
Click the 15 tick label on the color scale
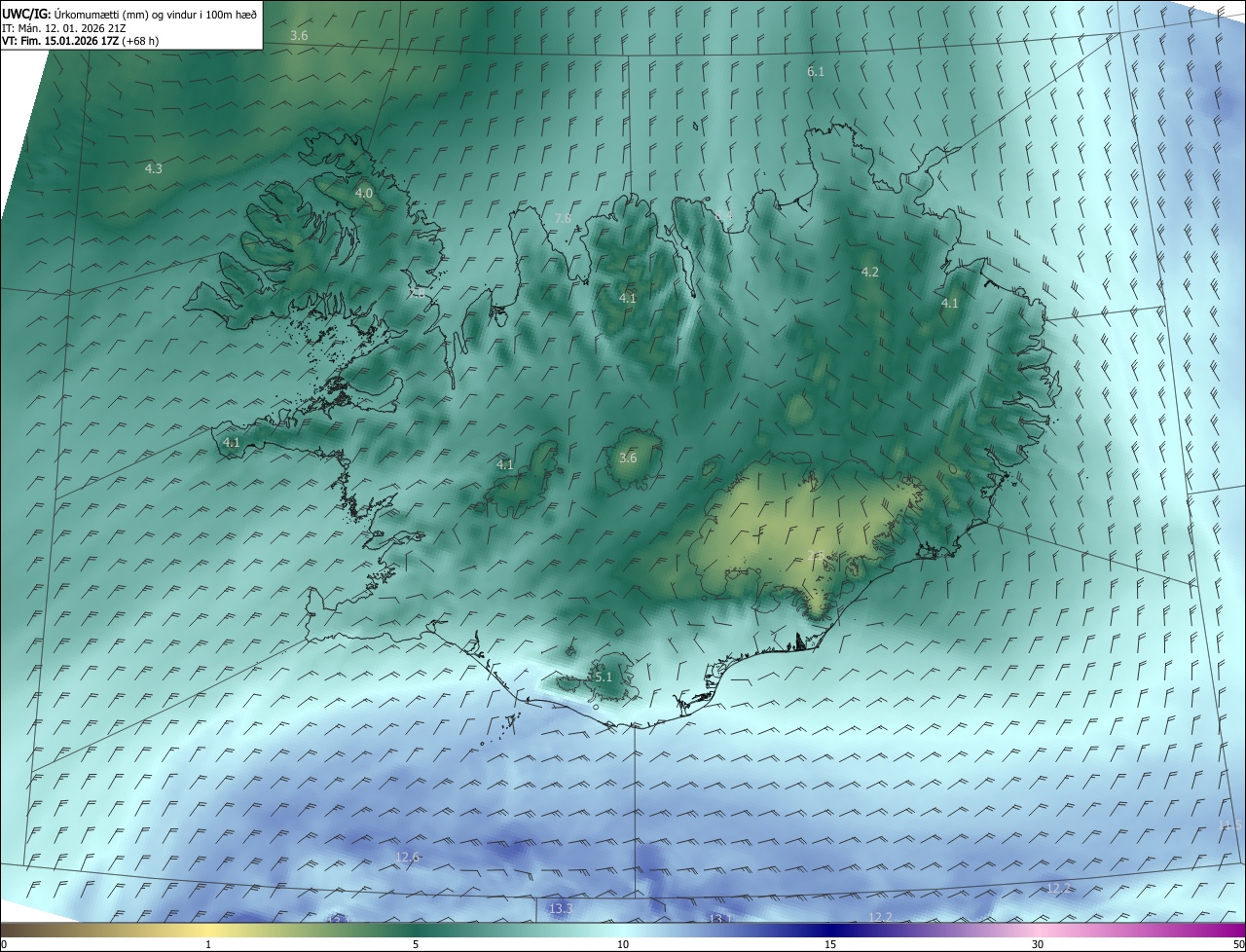click(x=830, y=944)
